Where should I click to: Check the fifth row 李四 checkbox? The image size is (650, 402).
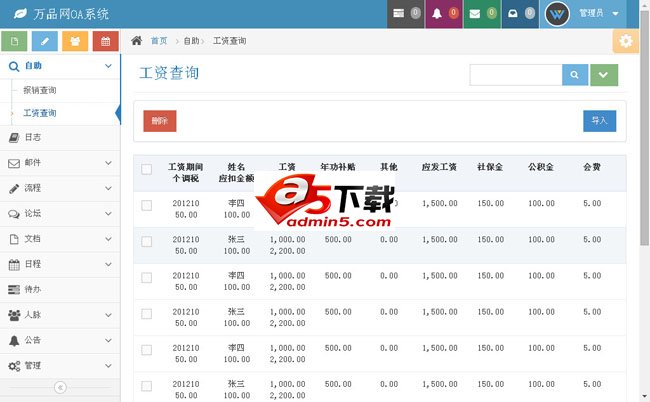146,350
